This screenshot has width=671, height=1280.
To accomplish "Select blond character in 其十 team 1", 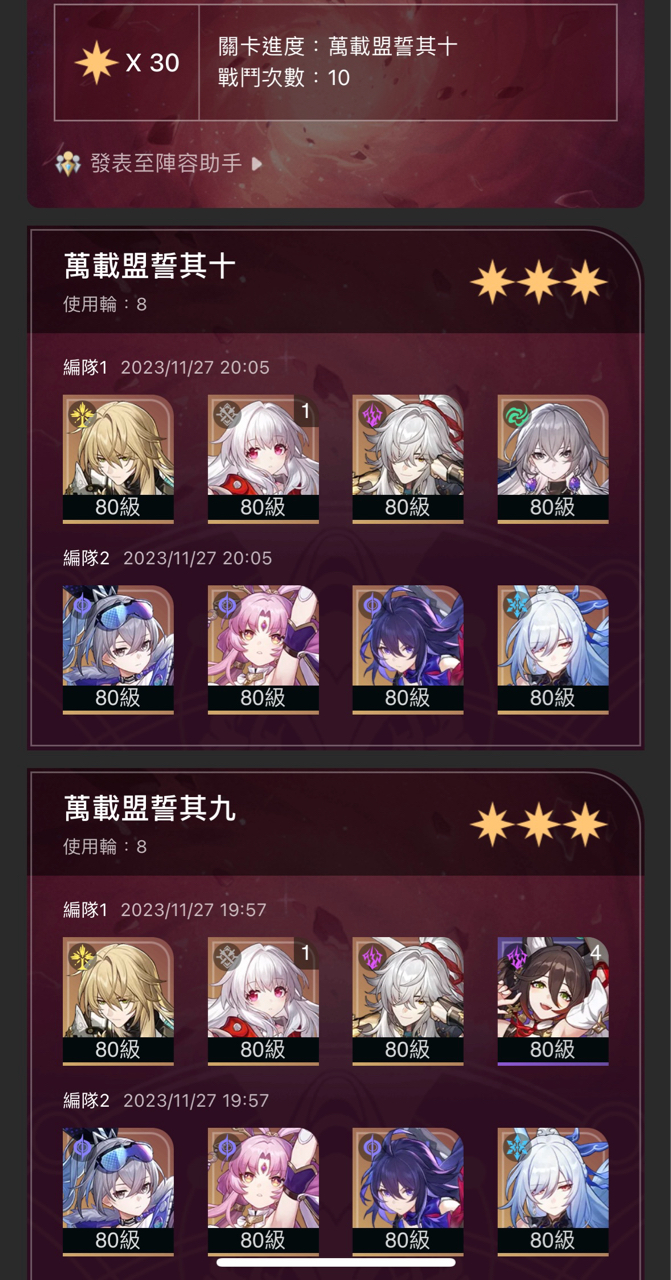I will 118,459.
